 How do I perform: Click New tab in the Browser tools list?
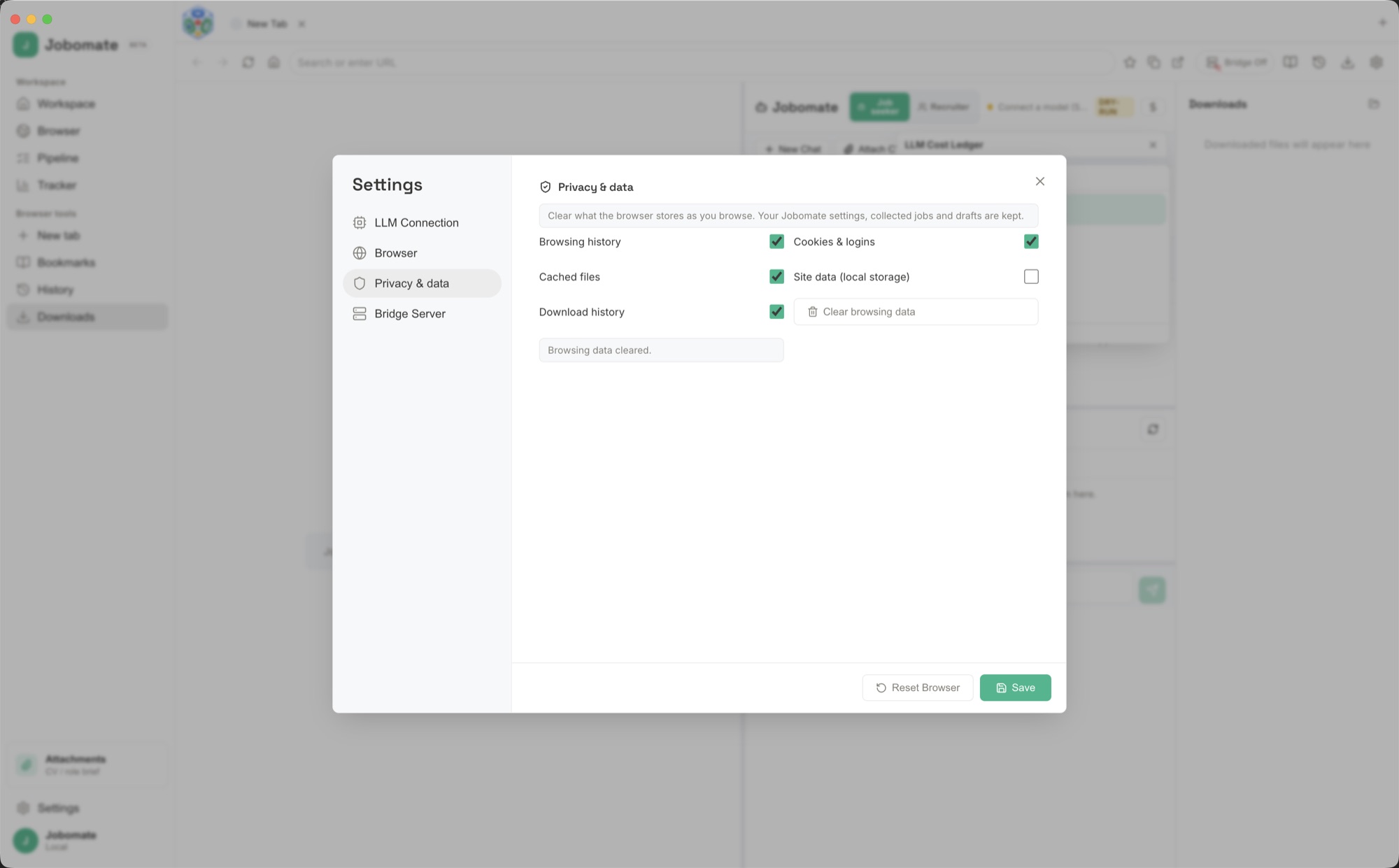(87, 236)
